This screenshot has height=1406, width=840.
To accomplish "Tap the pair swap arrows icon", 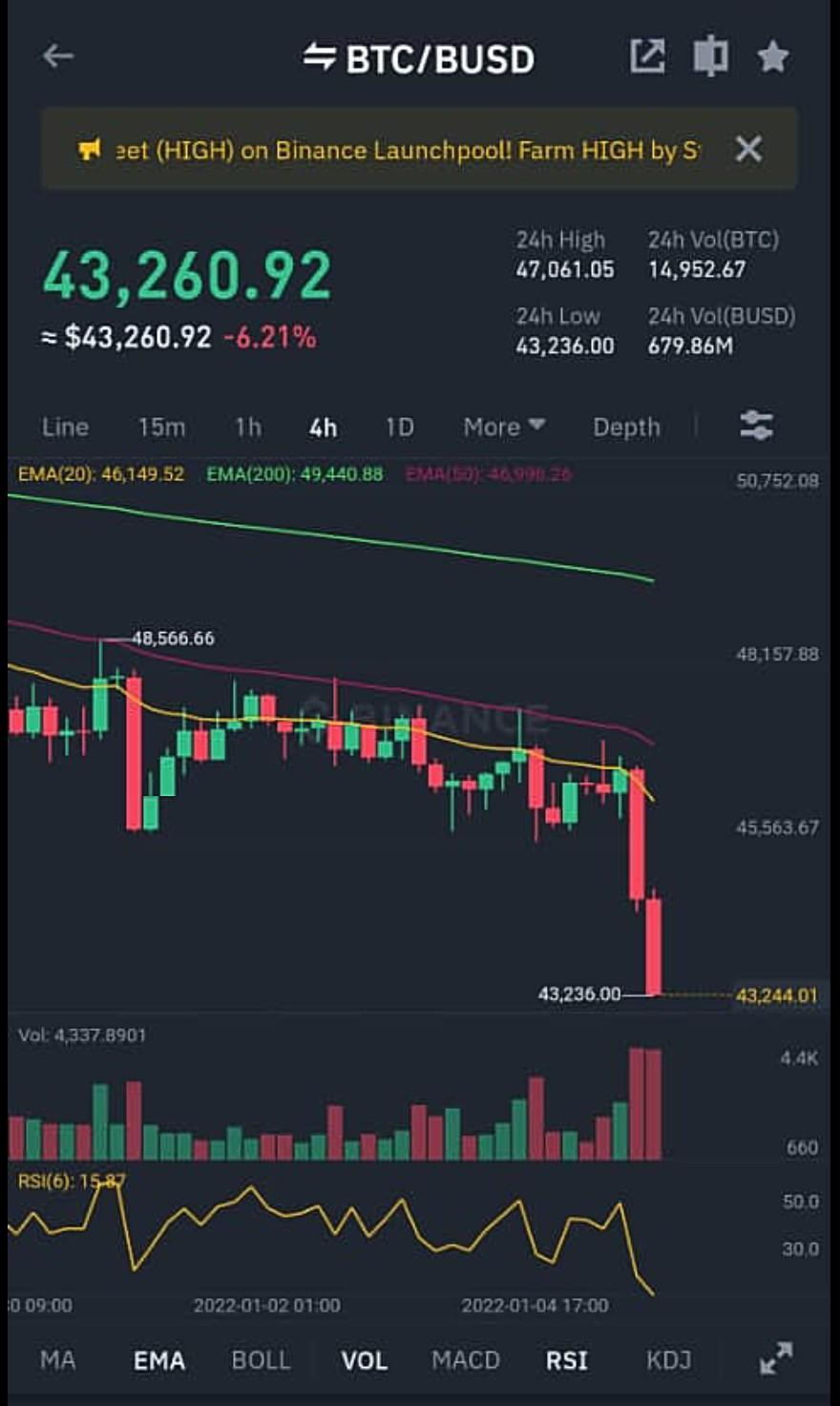I will tap(320, 57).
